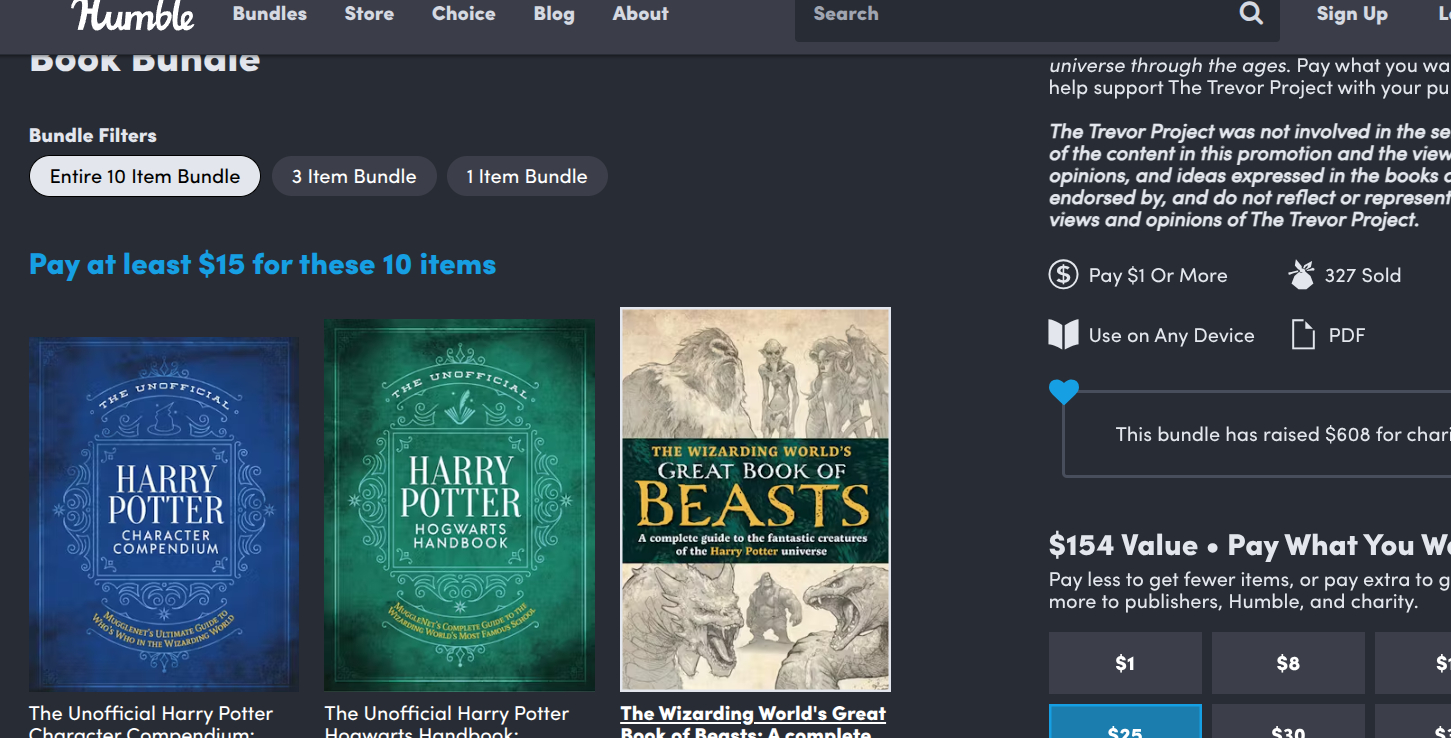Viewport: 1451px width, 738px height.
Task: Click the blue heart charity icon
Action: (x=1064, y=392)
